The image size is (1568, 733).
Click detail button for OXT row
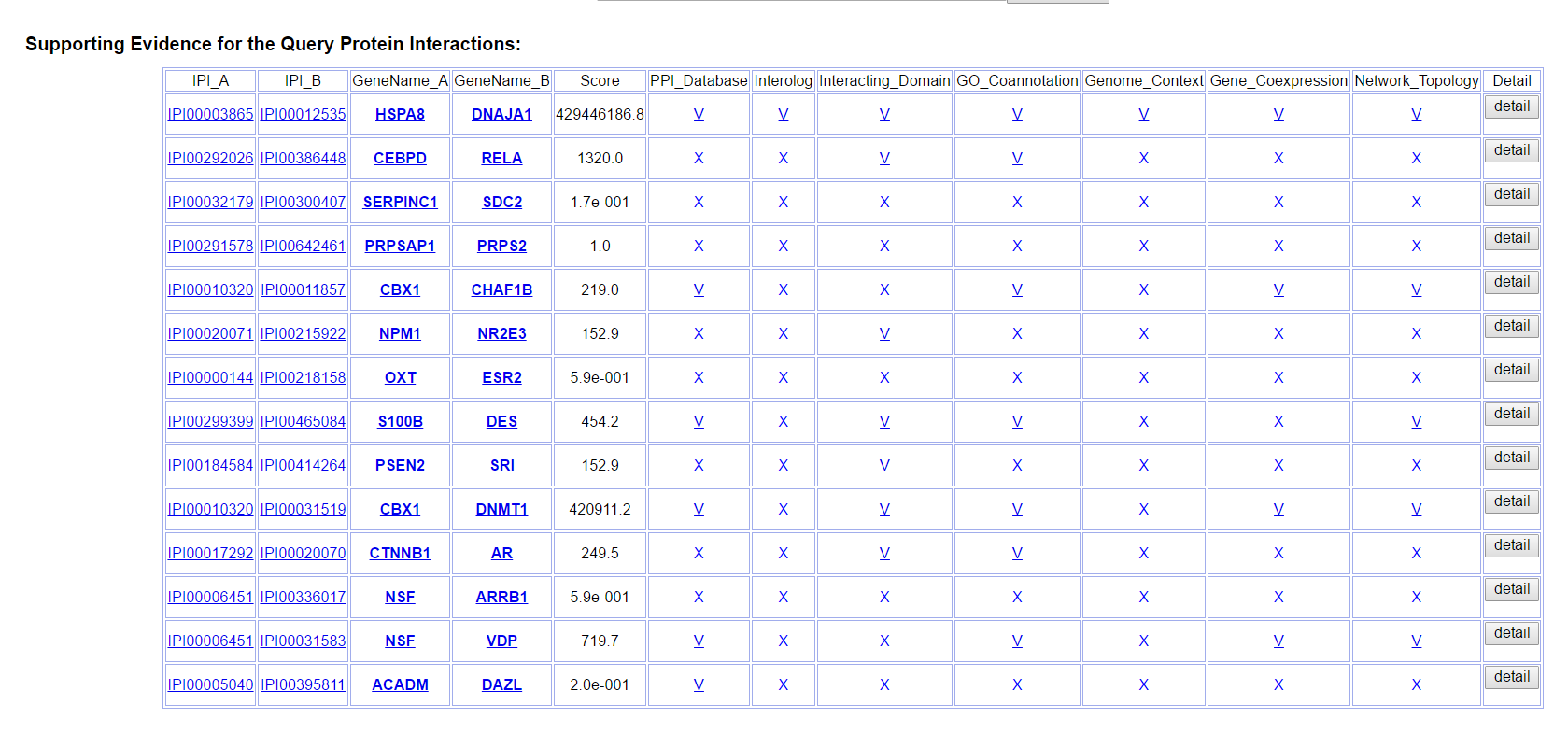tap(1511, 370)
